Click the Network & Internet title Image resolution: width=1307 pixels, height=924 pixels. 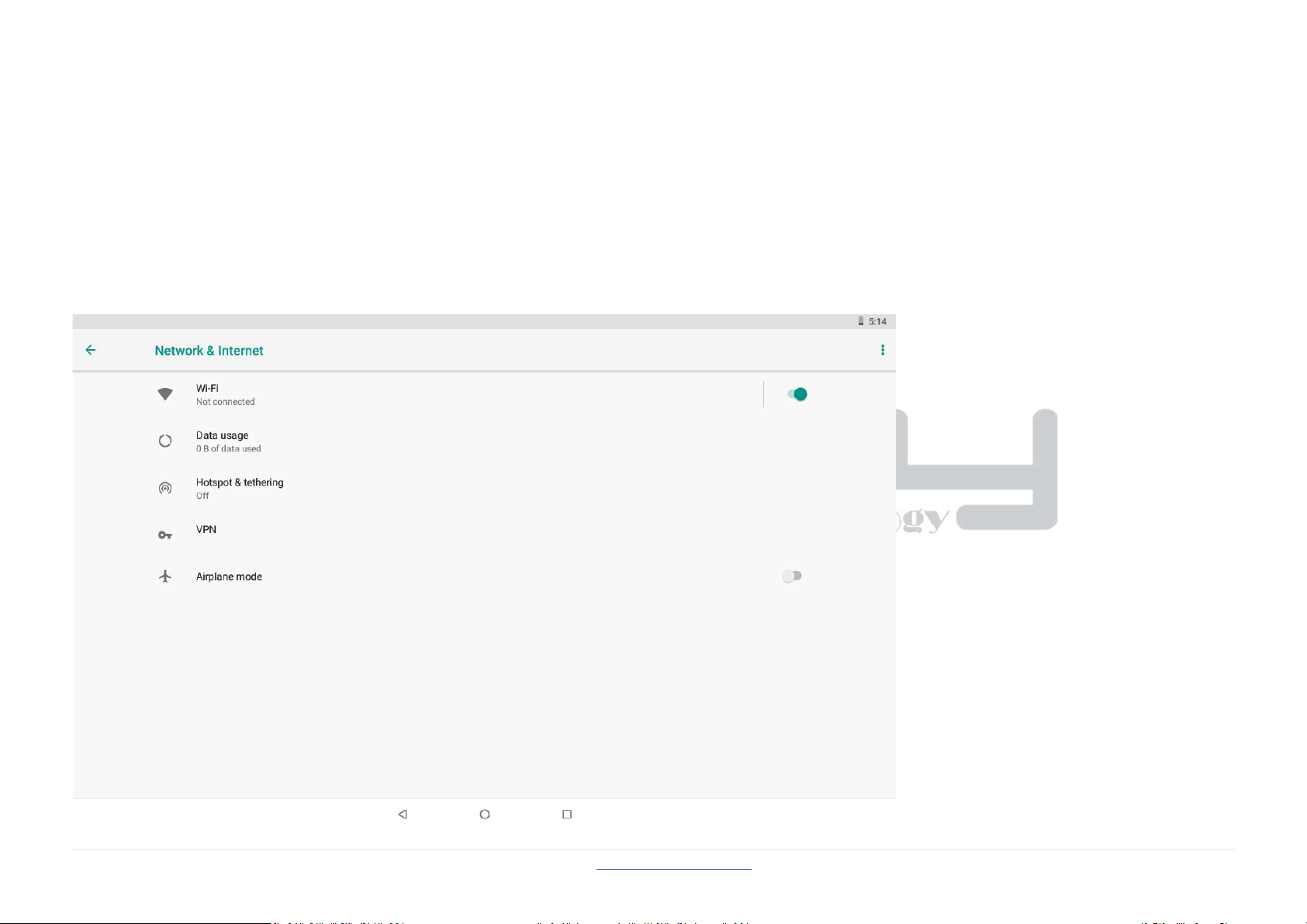[209, 351]
